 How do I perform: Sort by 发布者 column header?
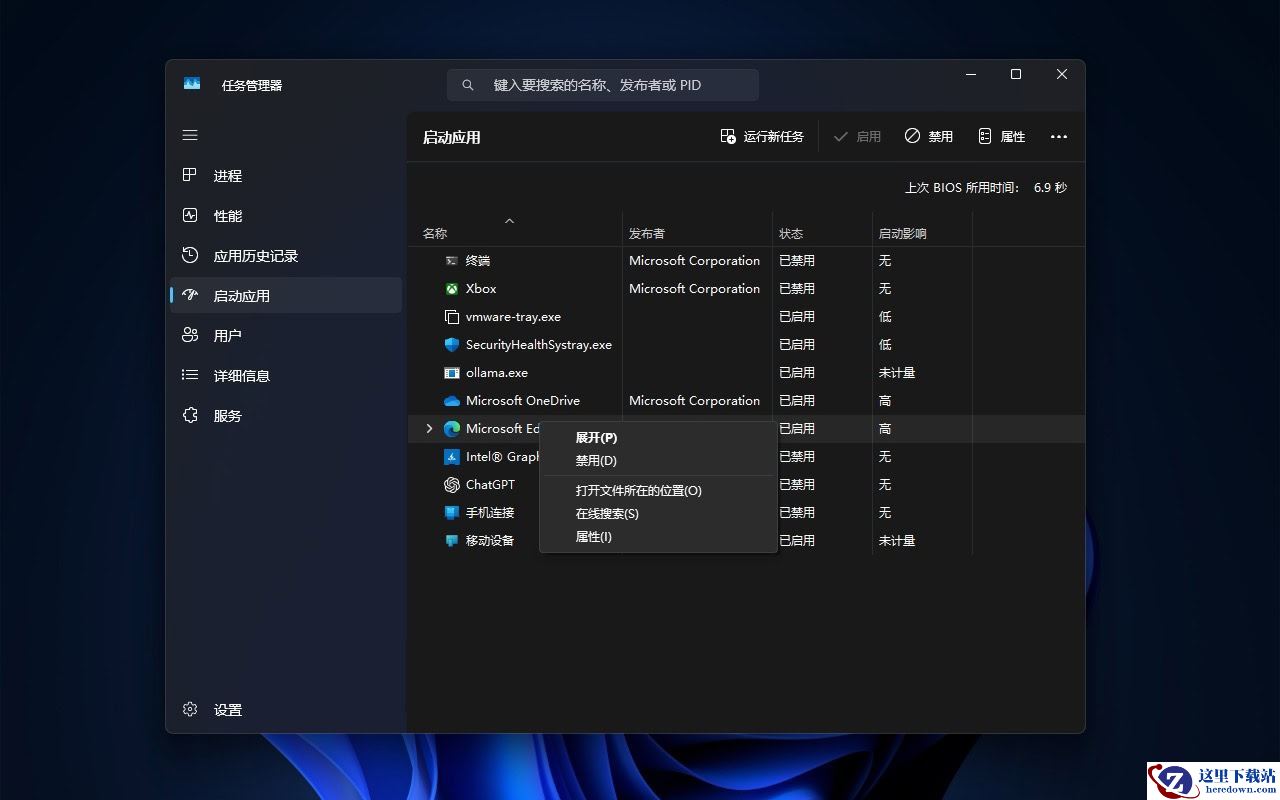(x=647, y=233)
